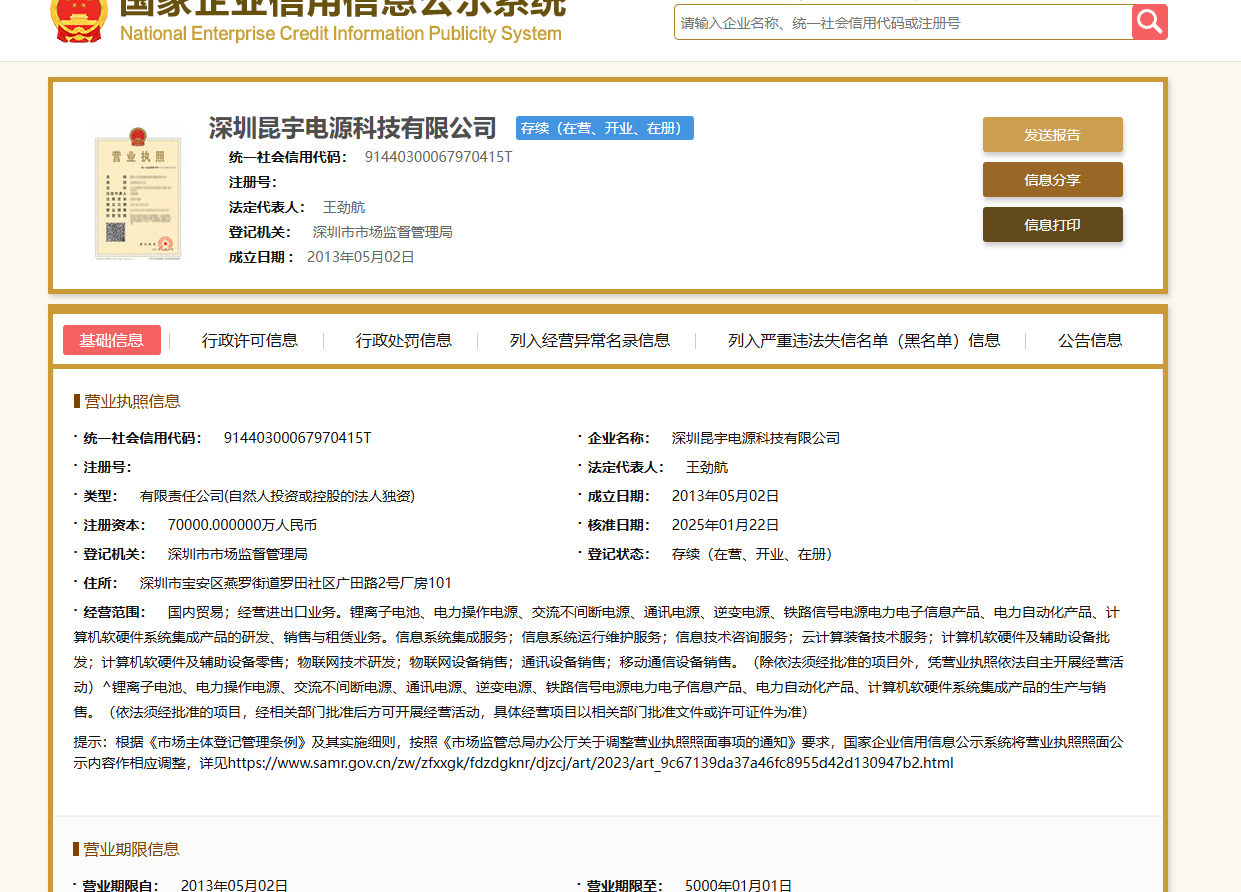Screen dimensions: 1241x892
Task: Click the 经营范围 label
Action: click(x=114, y=612)
